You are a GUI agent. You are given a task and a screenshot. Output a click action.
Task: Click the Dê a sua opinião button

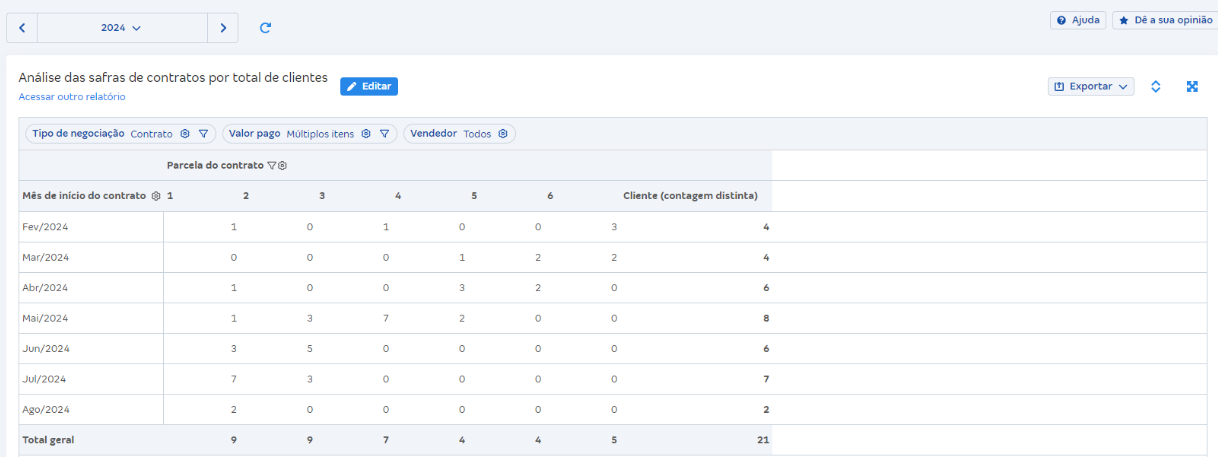point(1166,20)
